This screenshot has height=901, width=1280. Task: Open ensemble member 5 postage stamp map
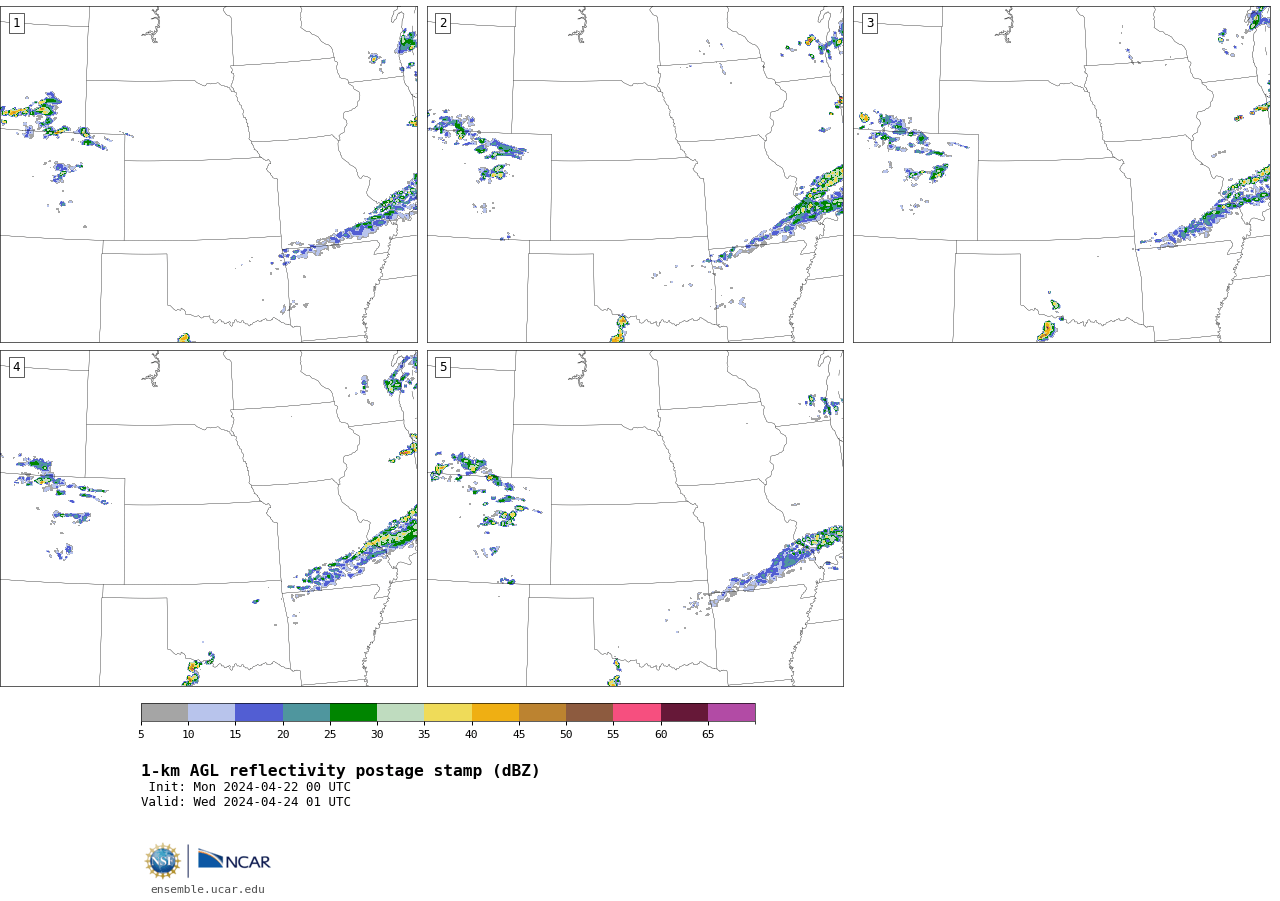(635, 518)
